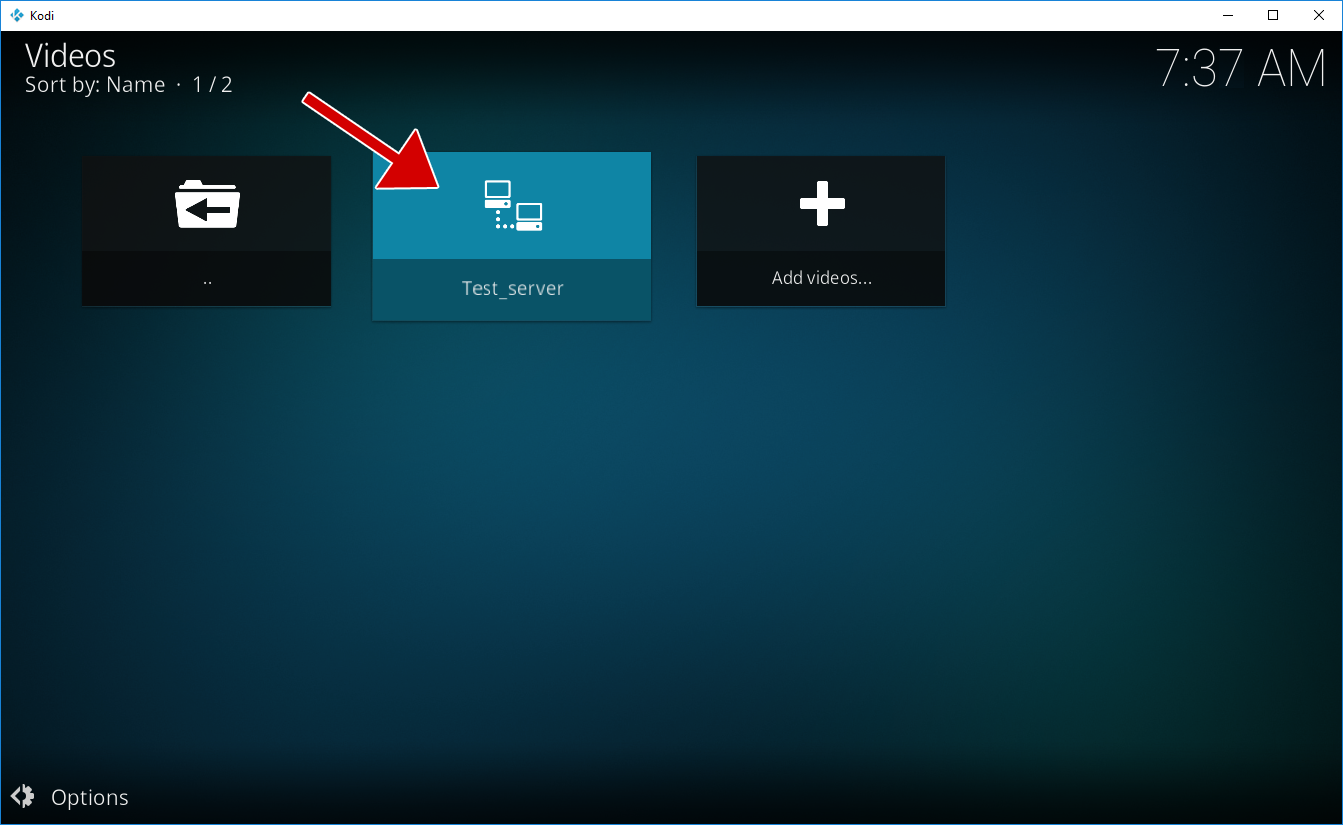Click the Options gear icon
The width and height of the screenshot is (1343, 825).
[23, 797]
